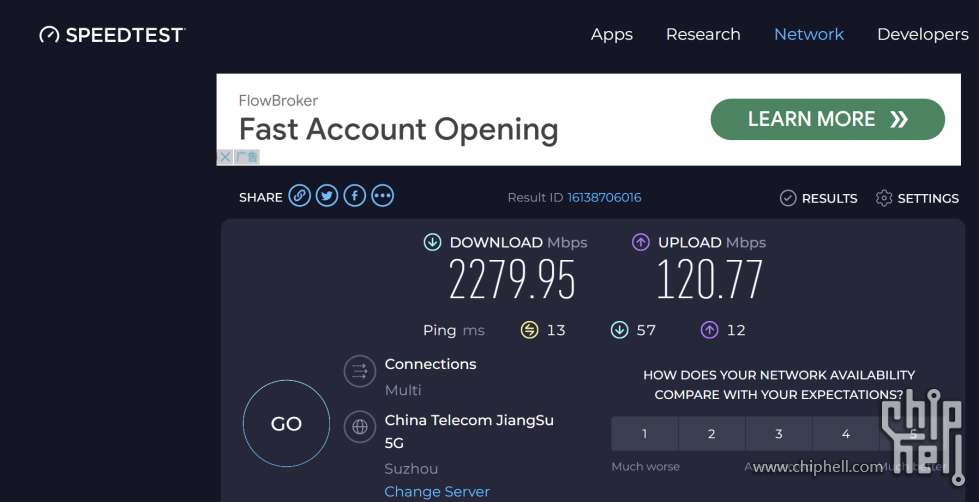Image resolution: width=979 pixels, height=502 pixels.
Task: Rate network availability as 3
Action: pos(779,433)
